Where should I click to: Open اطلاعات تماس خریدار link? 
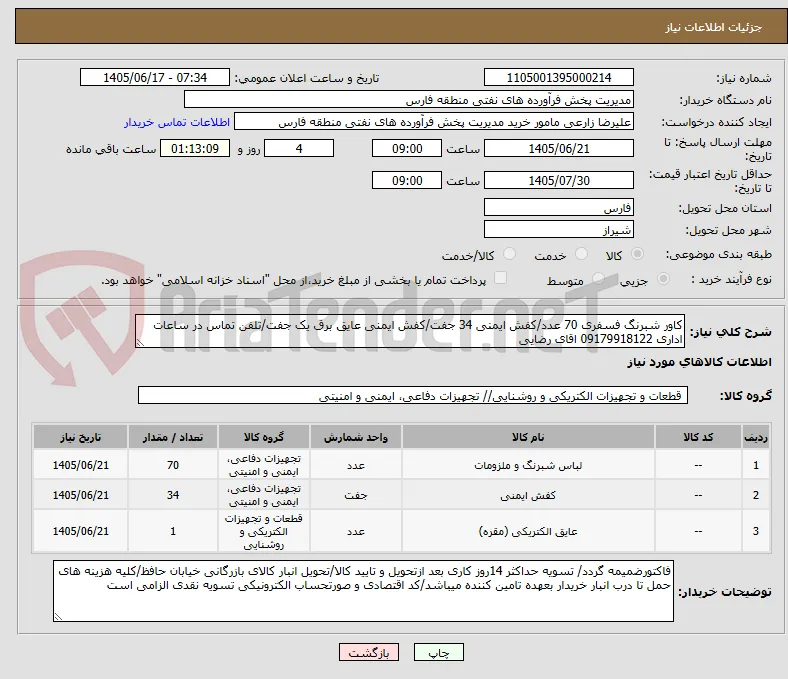(x=177, y=122)
